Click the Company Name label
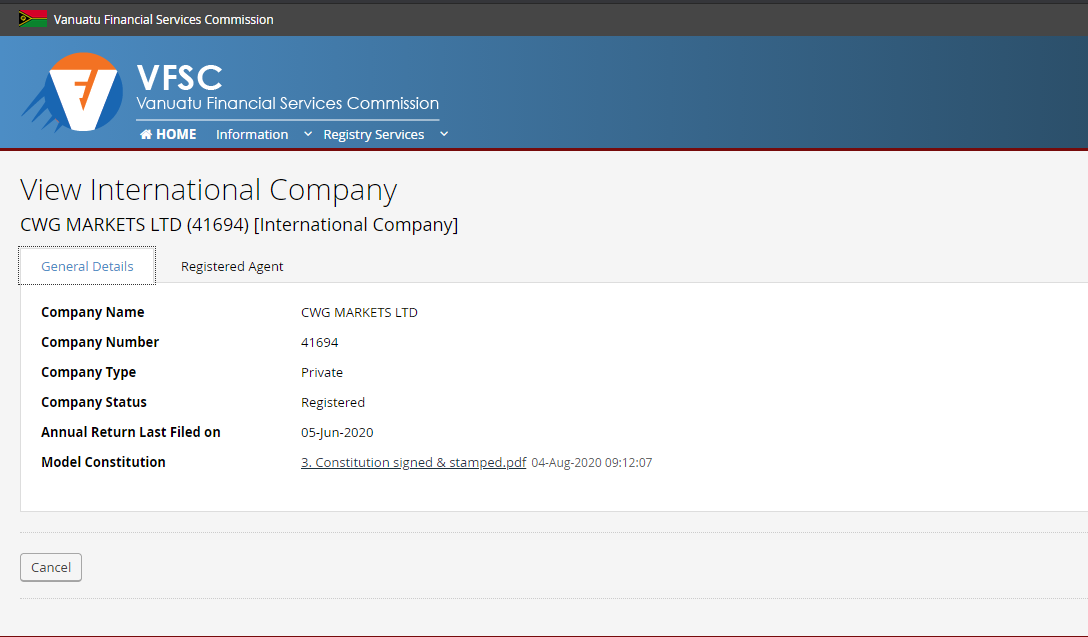This screenshot has width=1088, height=637. 92,312
